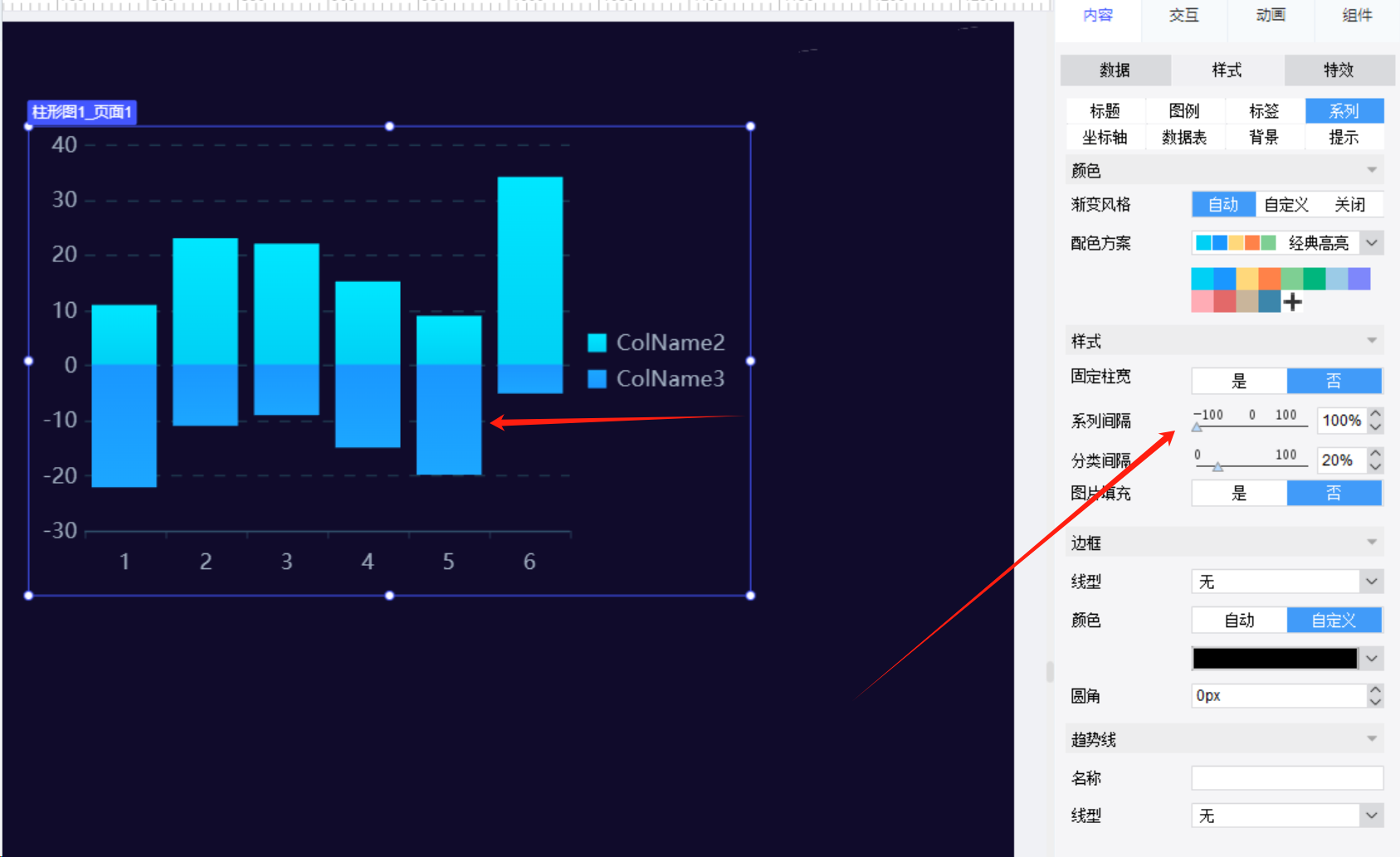Select the 数据表 settings button
The width and height of the screenshot is (1400, 857).
click(x=1184, y=137)
